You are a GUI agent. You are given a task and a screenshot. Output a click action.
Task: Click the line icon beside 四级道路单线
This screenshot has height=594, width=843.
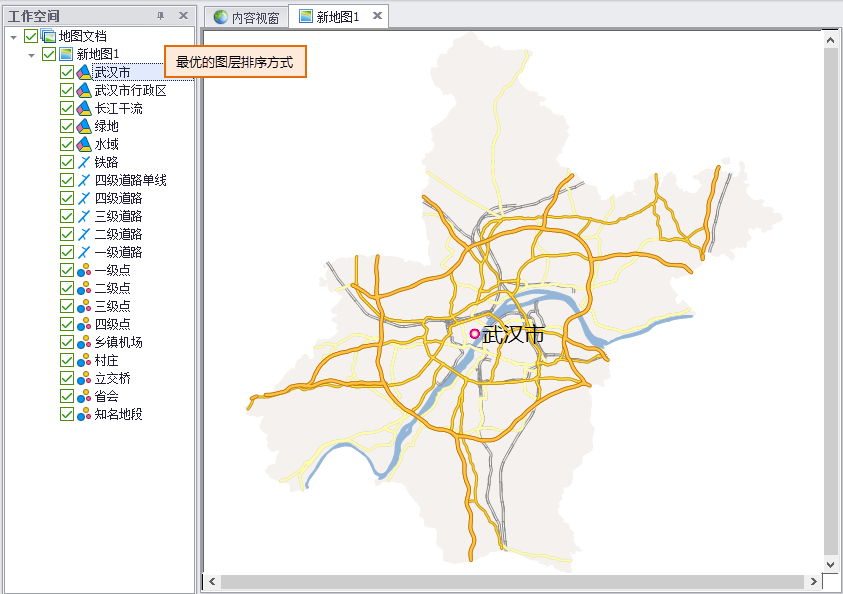[x=84, y=180]
